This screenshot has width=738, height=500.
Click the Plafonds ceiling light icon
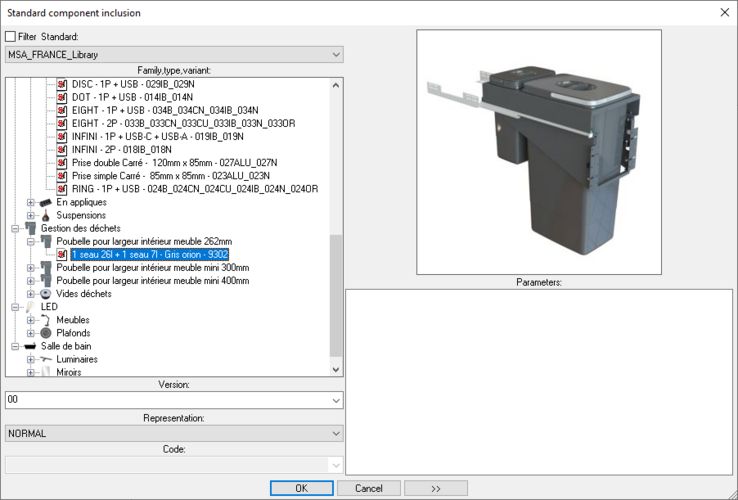[46, 333]
